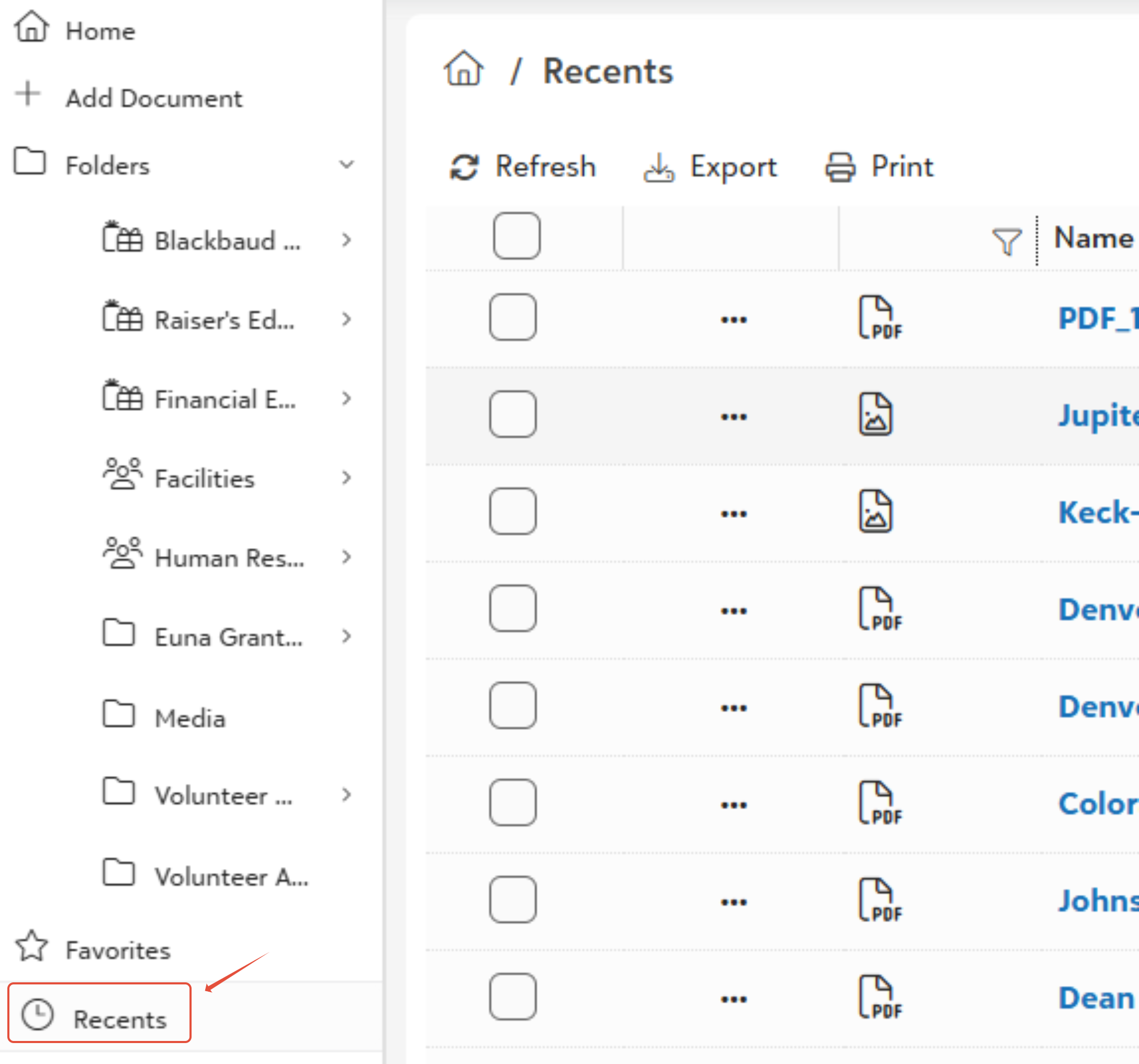
Task: Click the clock icon next to Recents
Action: pos(37,1014)
